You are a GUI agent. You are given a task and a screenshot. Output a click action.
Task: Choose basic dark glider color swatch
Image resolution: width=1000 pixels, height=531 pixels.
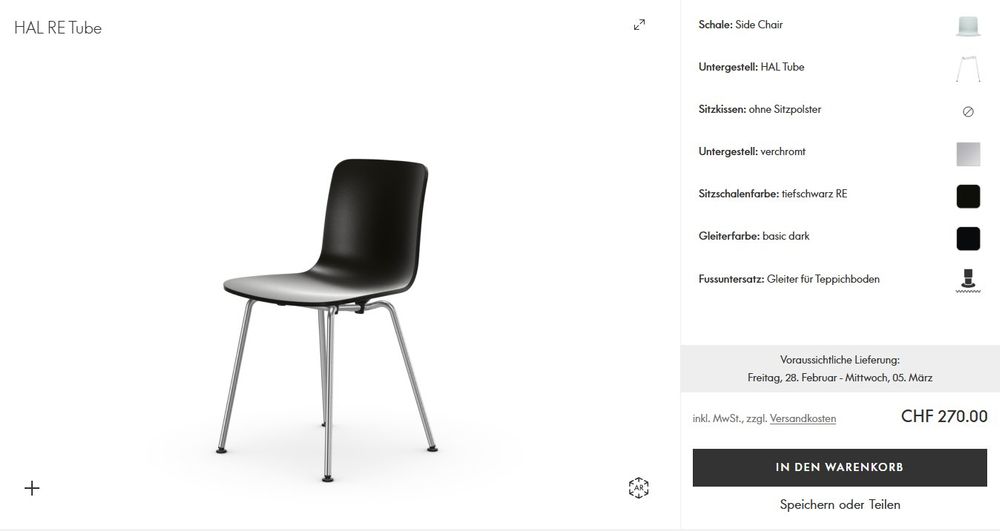[968, 238]
